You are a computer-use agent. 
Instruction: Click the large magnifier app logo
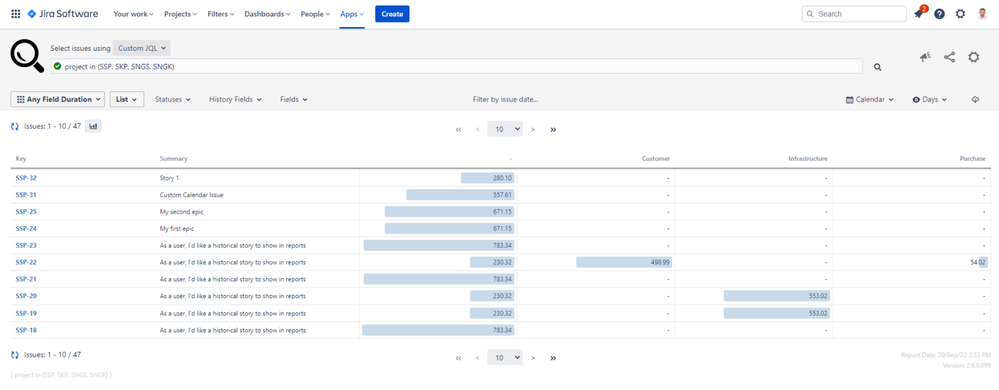27,56
